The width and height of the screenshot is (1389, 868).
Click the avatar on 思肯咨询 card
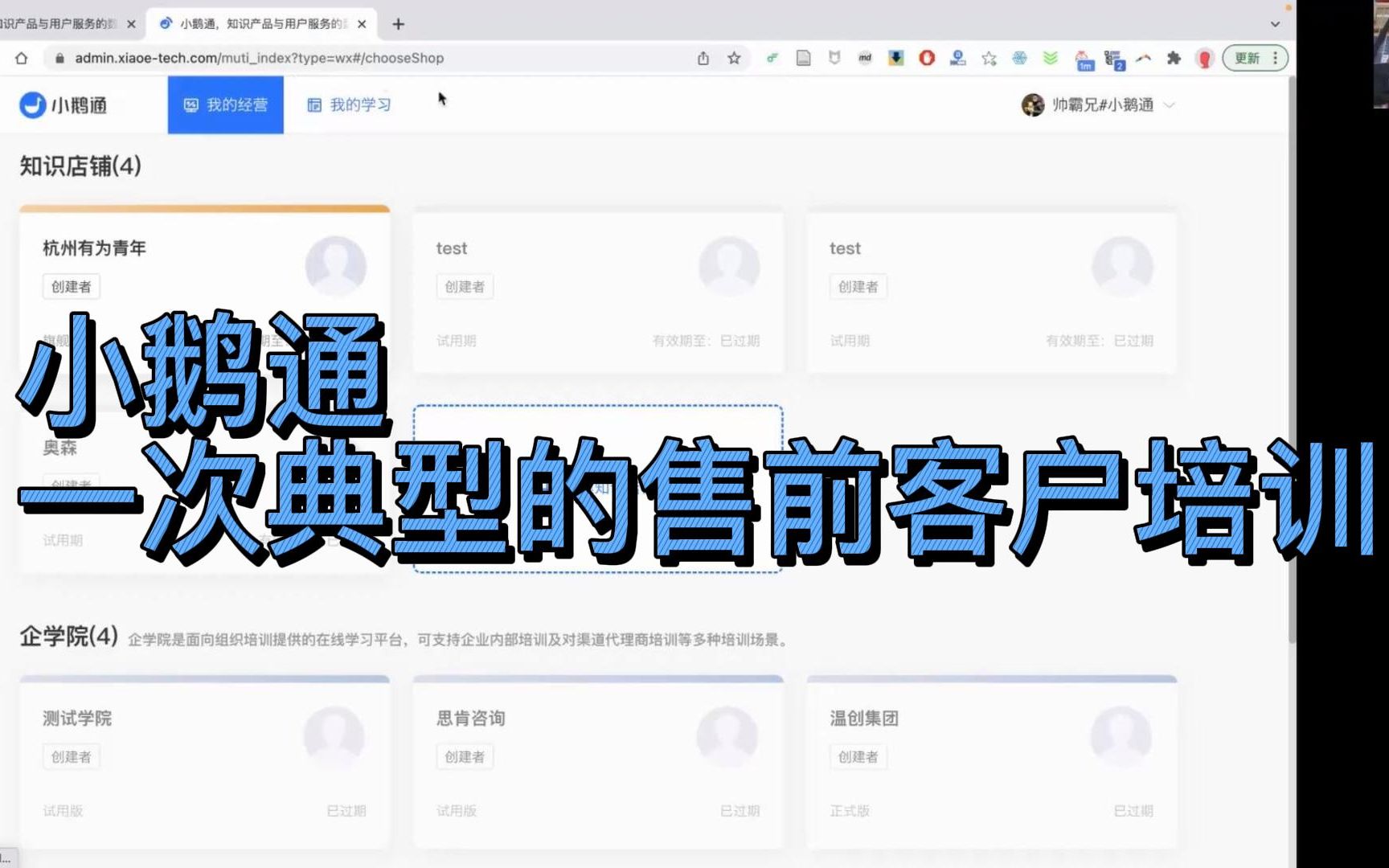coord(727,736)
